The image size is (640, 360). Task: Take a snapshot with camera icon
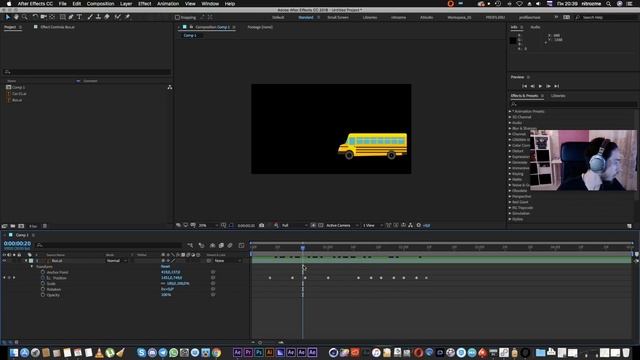point(262,225)
